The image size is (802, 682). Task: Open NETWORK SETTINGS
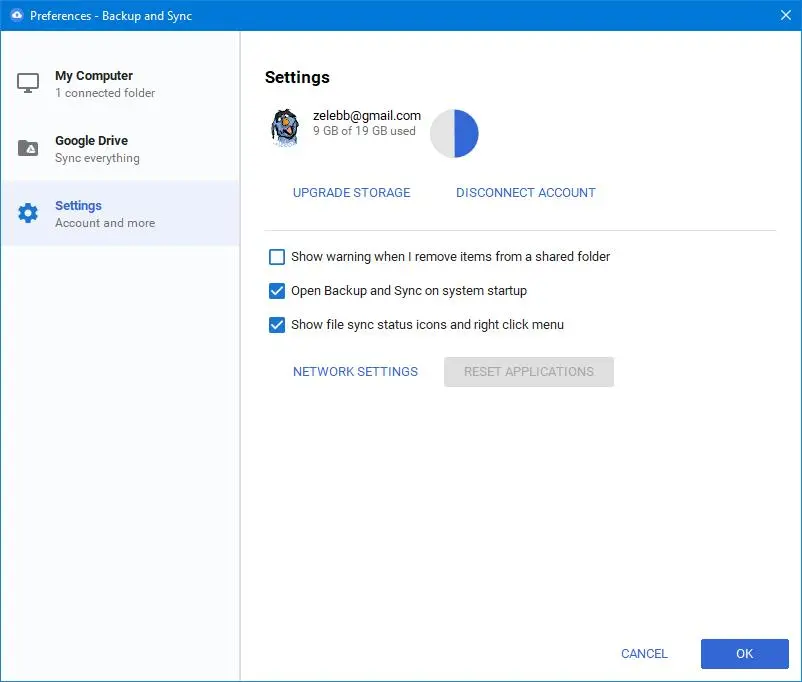point(355,372)
